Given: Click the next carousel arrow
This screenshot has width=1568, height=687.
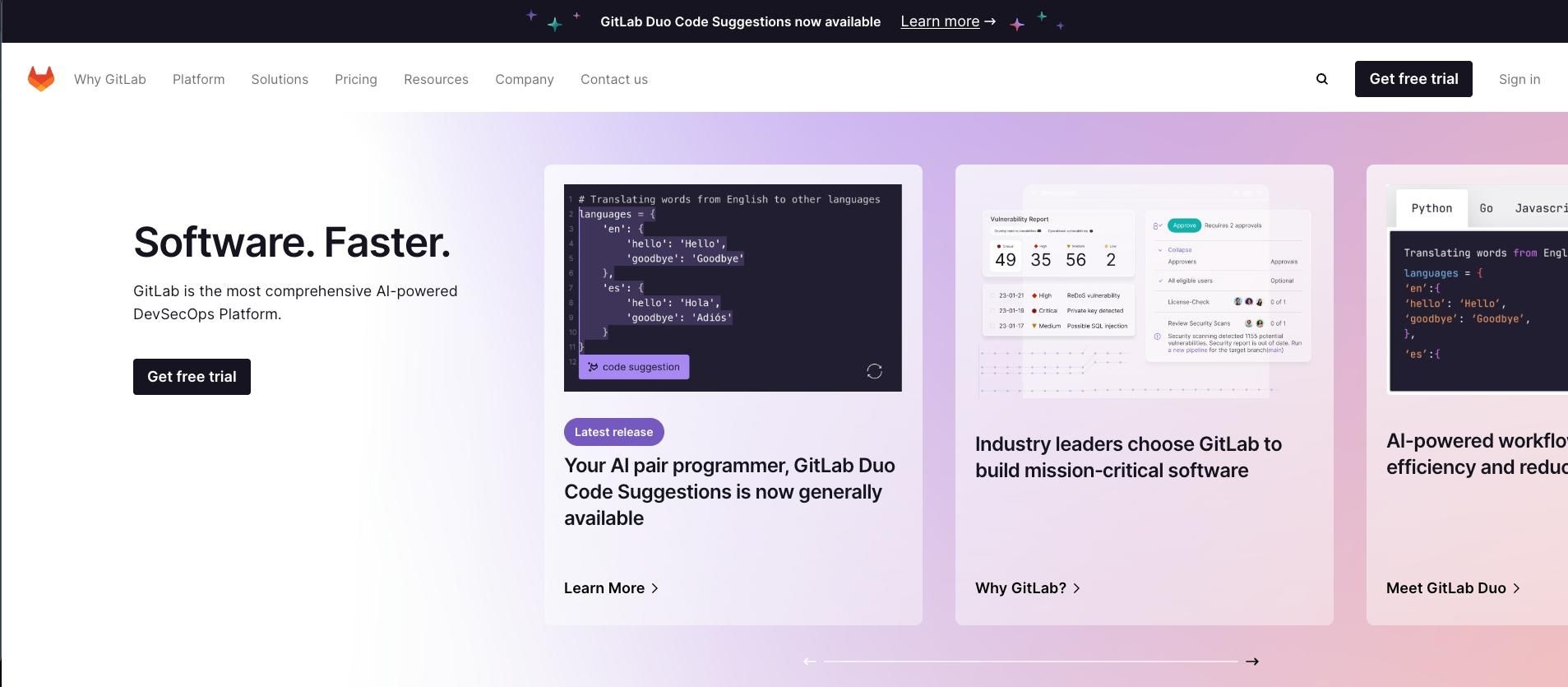Looking at the screenshot, I should (x=1251, y=661).
